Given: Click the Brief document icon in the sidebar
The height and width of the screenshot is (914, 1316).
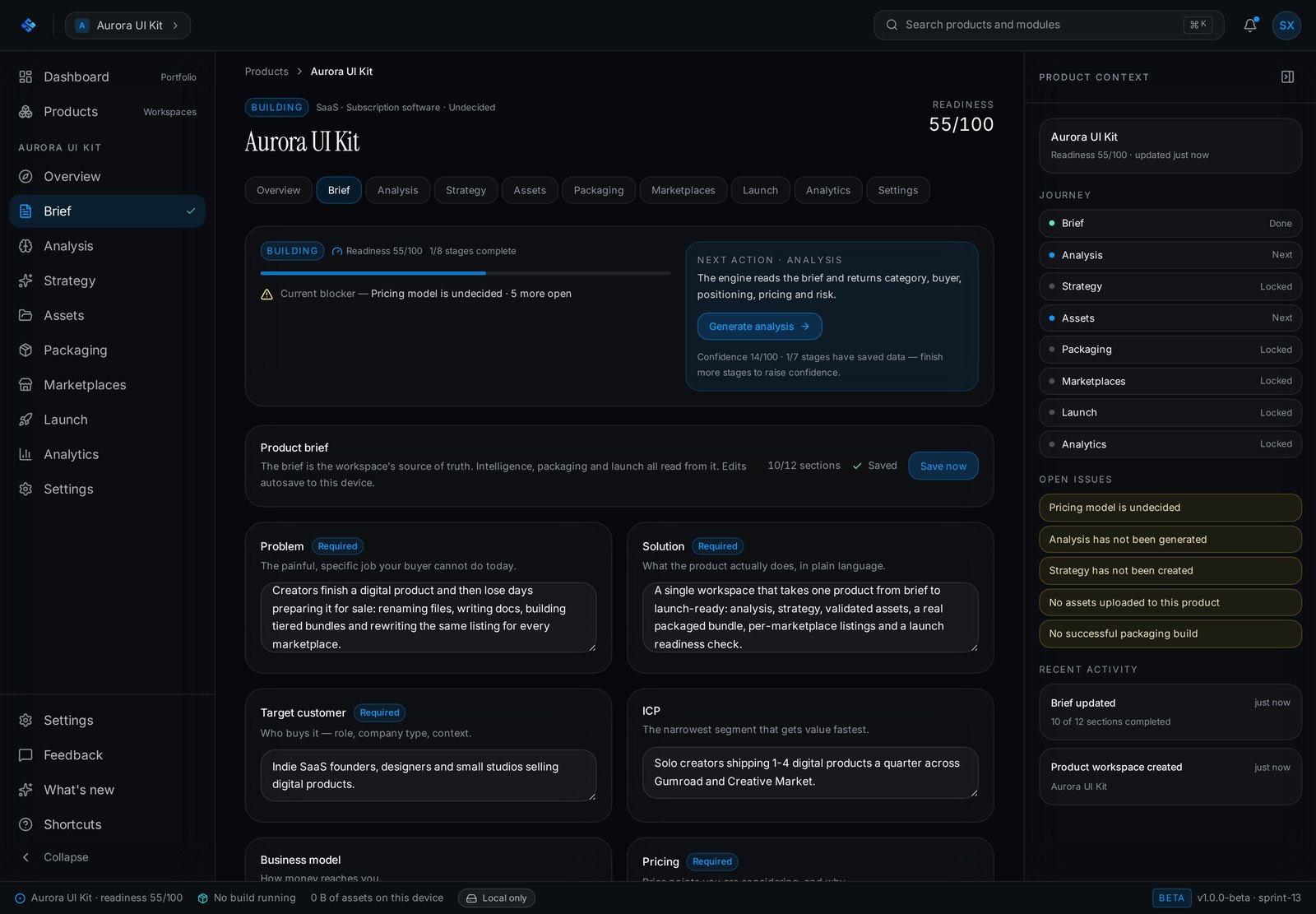Looking at the screenshot, I should pyautogui.click(x=25, y=211).
